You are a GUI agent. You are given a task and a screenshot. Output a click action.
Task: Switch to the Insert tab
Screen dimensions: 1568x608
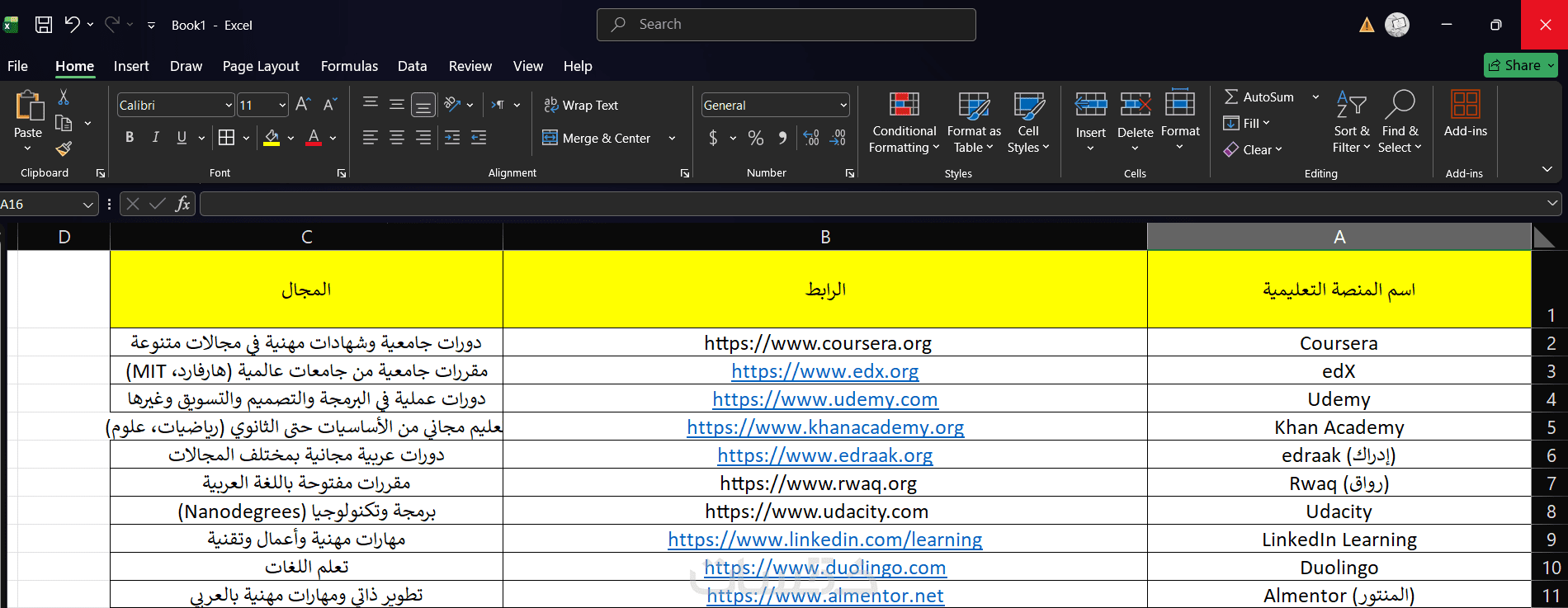(131, 66)
